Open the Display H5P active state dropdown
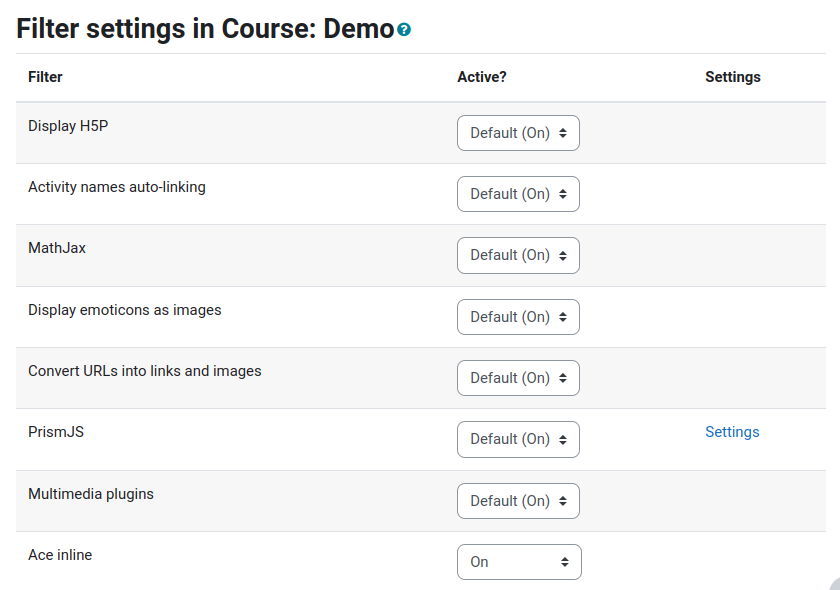This screenshot has width=840, height=590. [518, 132]
